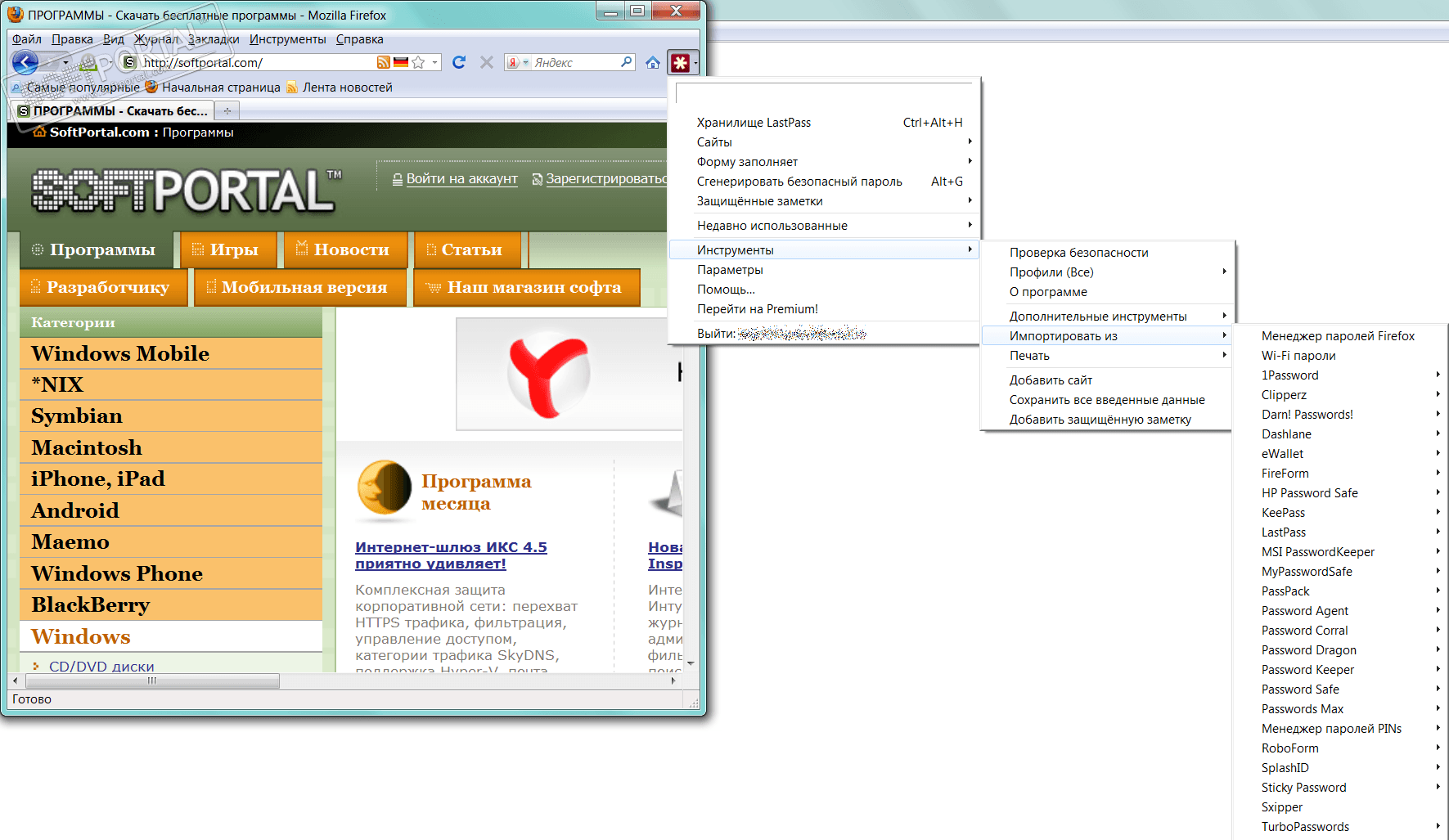Open the Android category

click(171, 510)
